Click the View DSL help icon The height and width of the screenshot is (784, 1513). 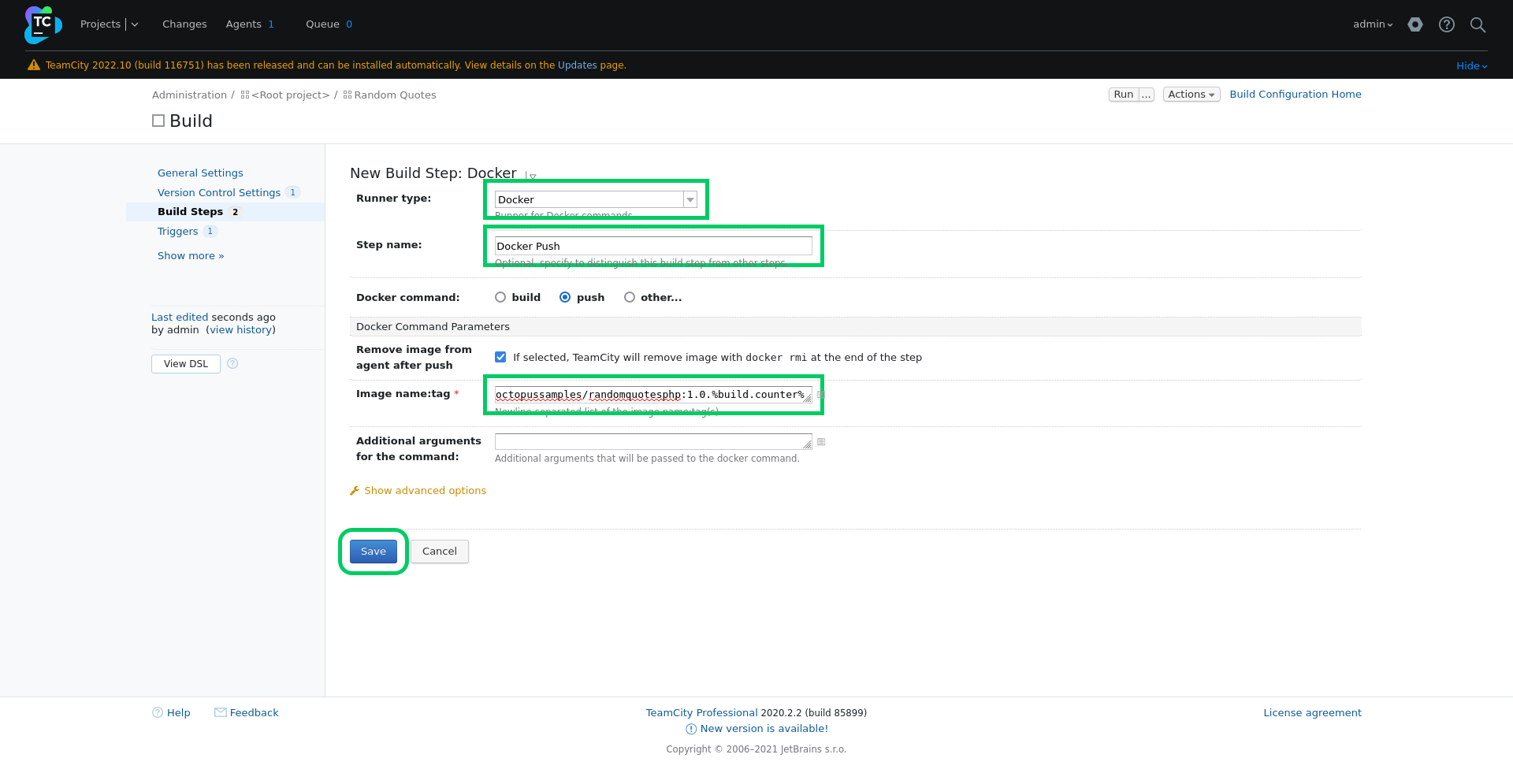[x=232, y=363]
